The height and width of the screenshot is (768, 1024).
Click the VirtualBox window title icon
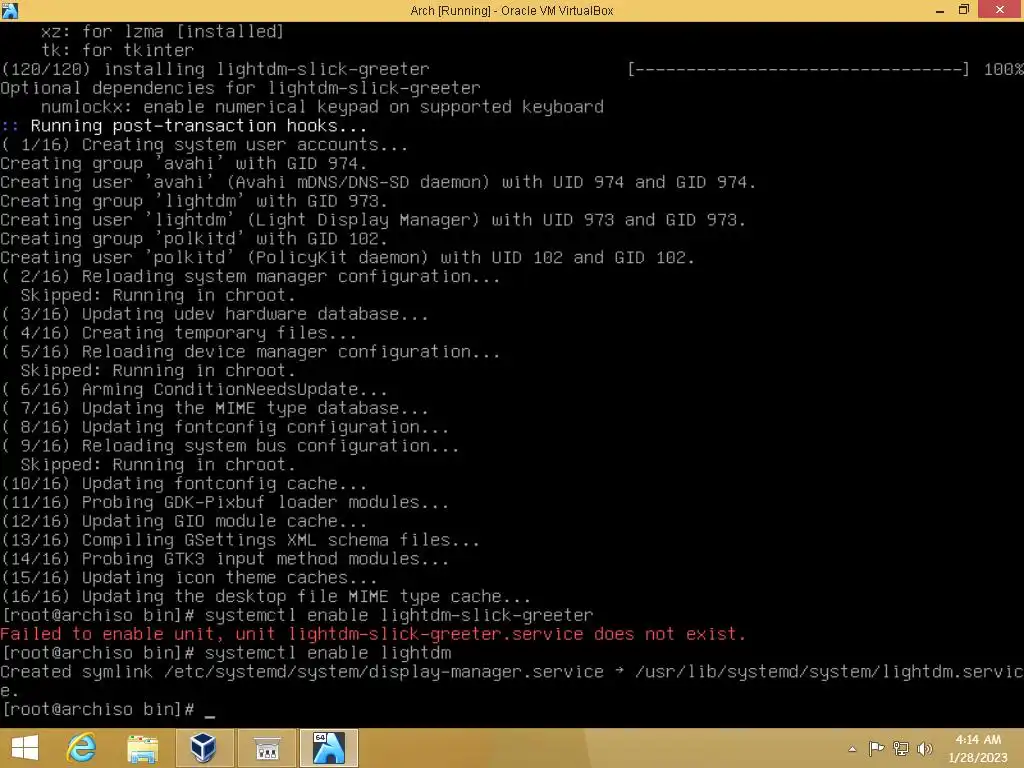(x=10, y=10)
